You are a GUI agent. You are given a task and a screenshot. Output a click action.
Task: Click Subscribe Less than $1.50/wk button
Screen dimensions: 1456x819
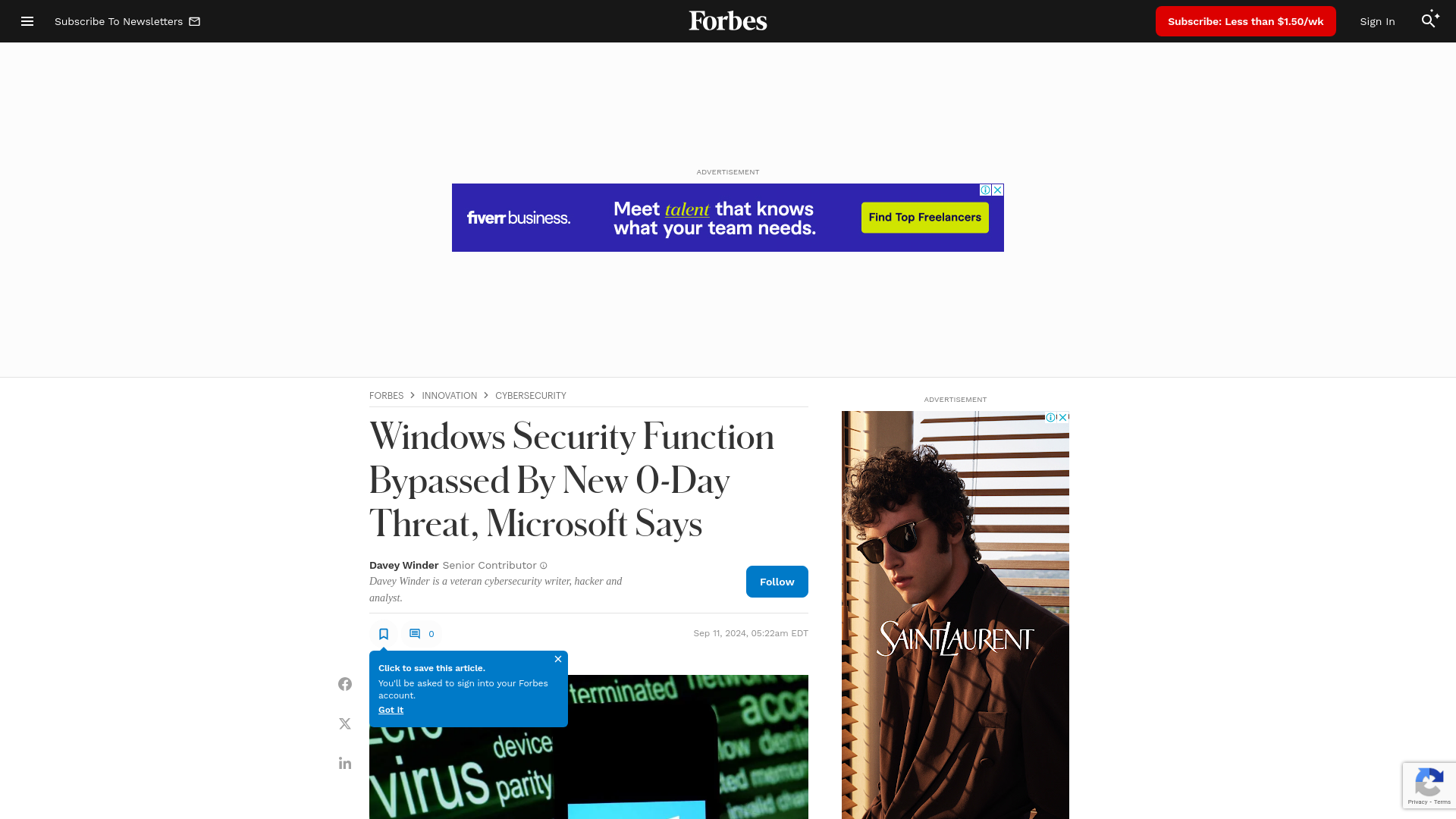1245,21
